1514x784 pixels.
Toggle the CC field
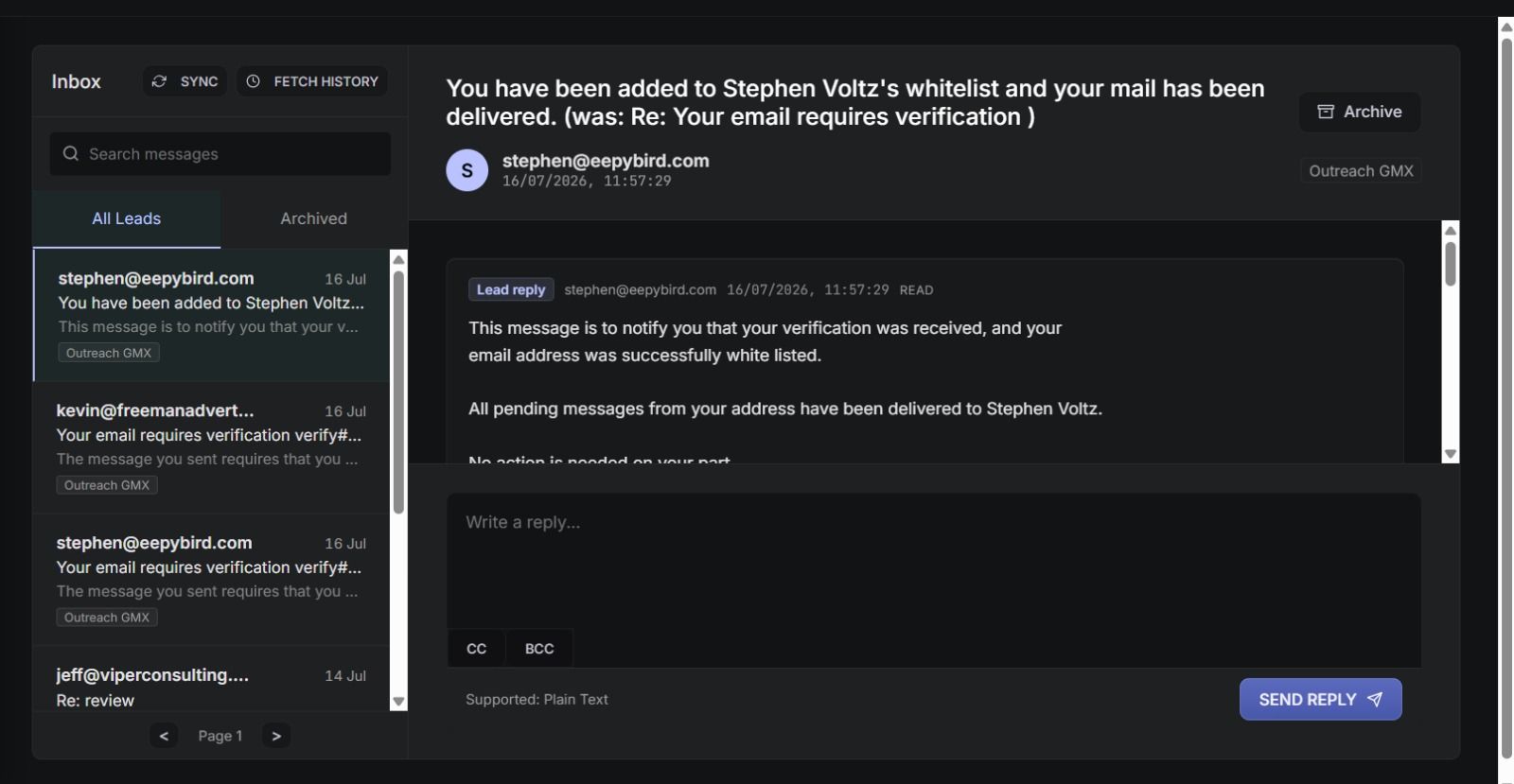point(476,649)
